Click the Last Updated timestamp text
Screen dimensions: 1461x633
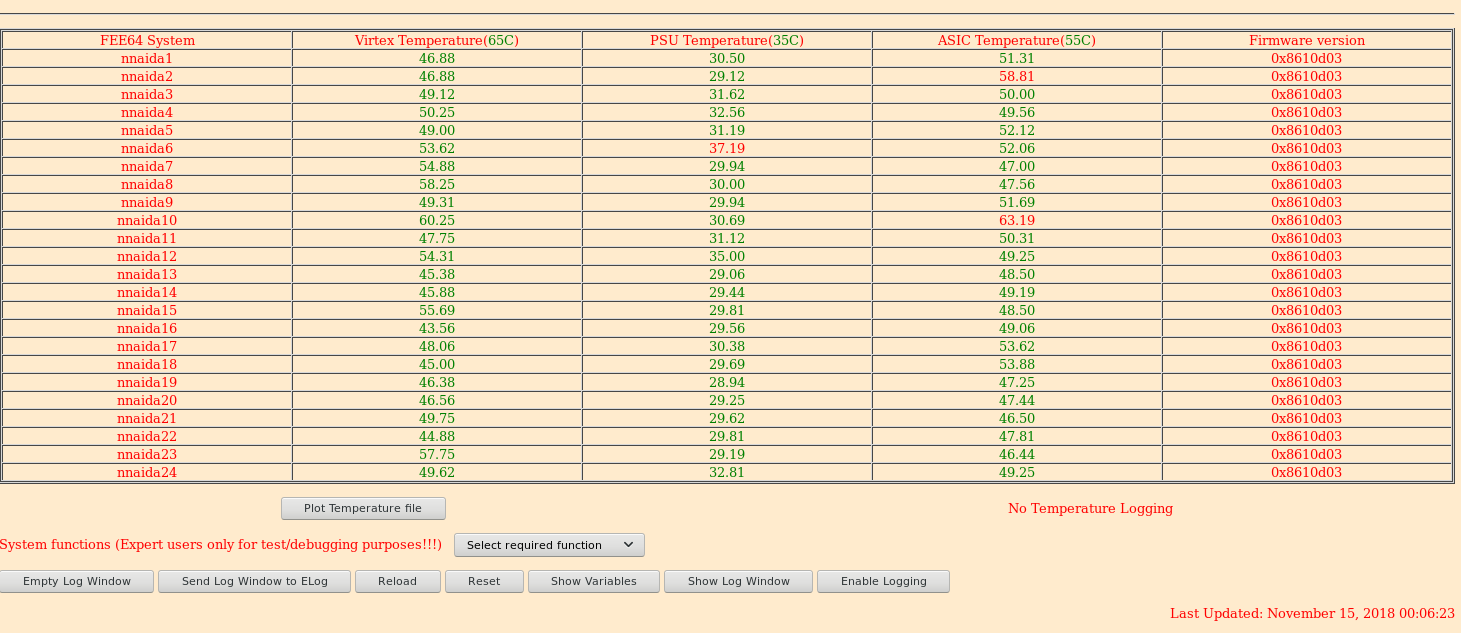tap(1312, 614)
